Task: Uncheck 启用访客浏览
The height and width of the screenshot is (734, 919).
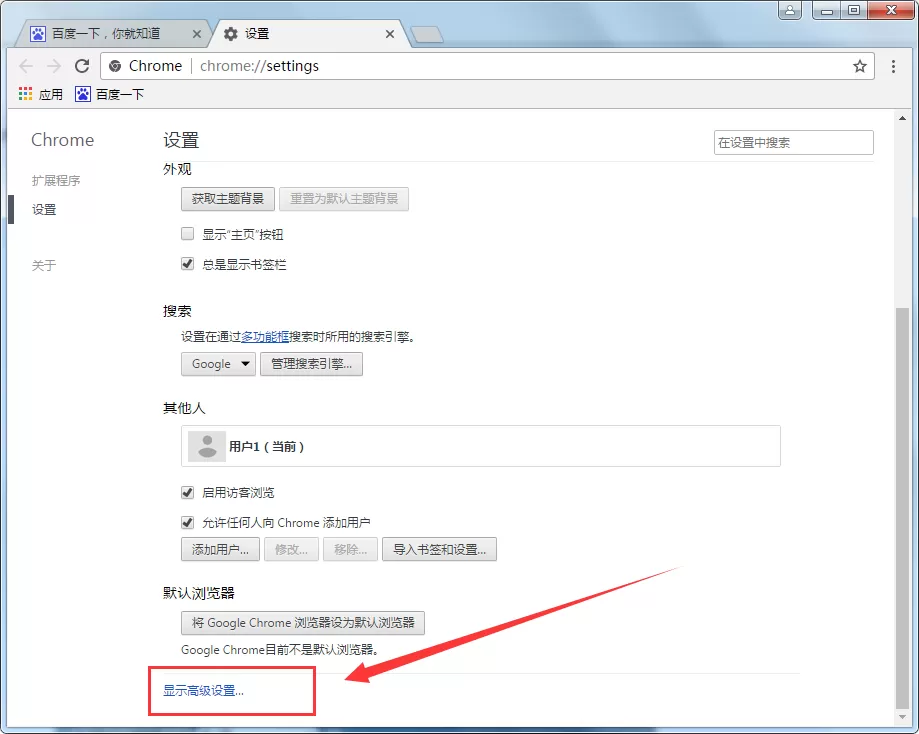Action: [188, 492]
